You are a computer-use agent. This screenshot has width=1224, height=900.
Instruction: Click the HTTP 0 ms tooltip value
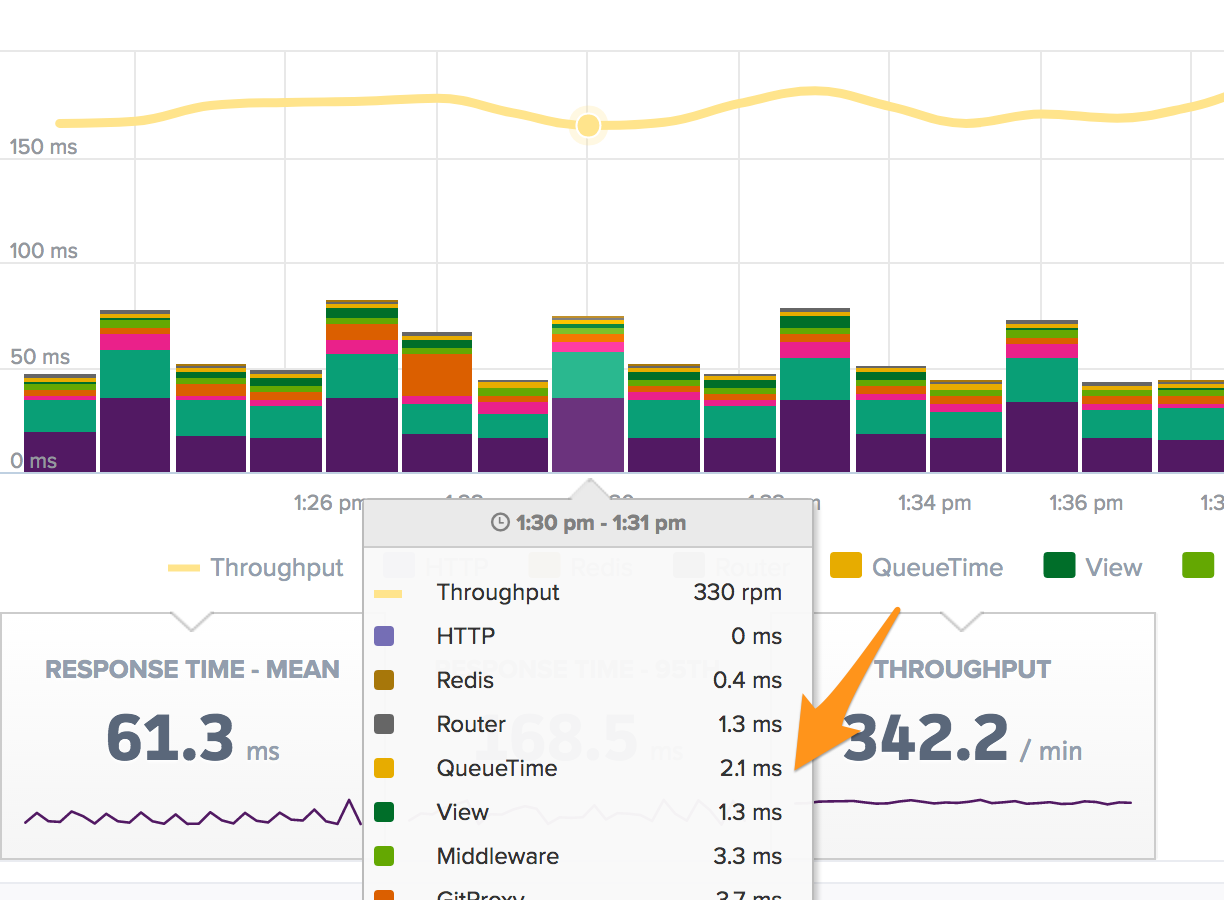(756, 637)
